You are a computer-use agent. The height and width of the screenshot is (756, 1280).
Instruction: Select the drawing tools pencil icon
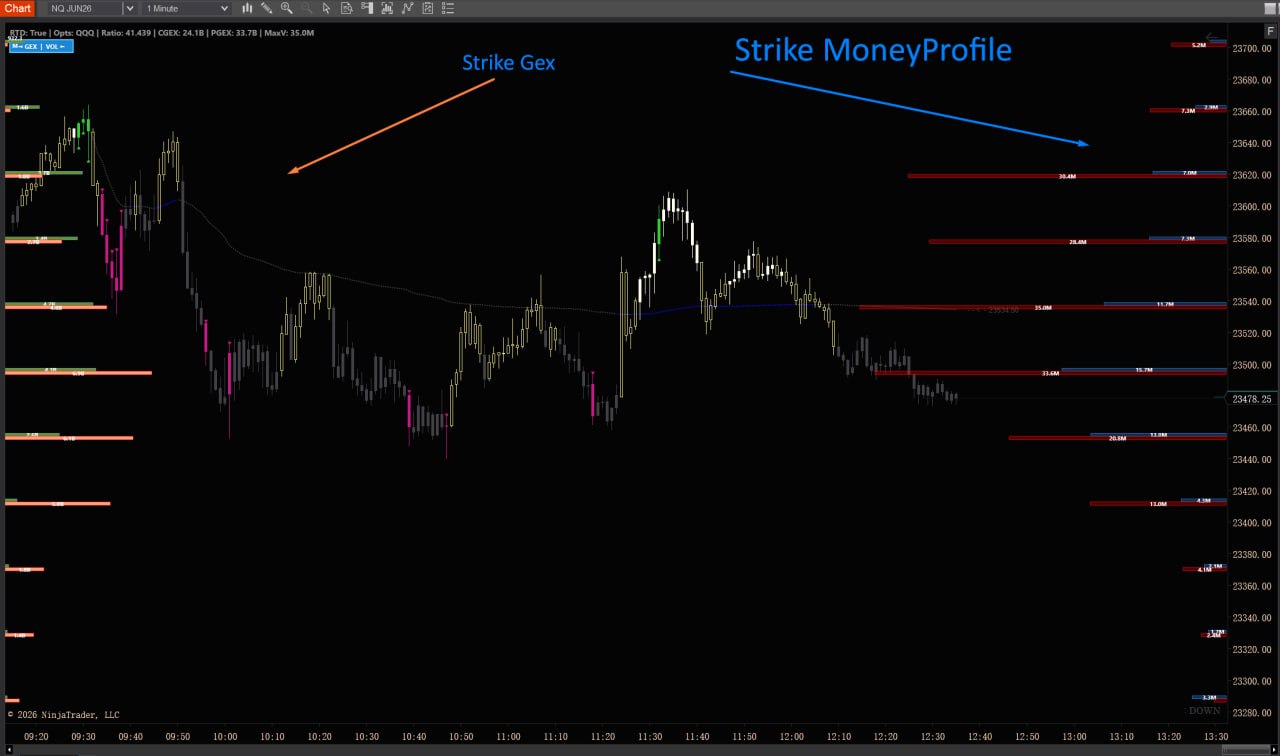(267, 8)
